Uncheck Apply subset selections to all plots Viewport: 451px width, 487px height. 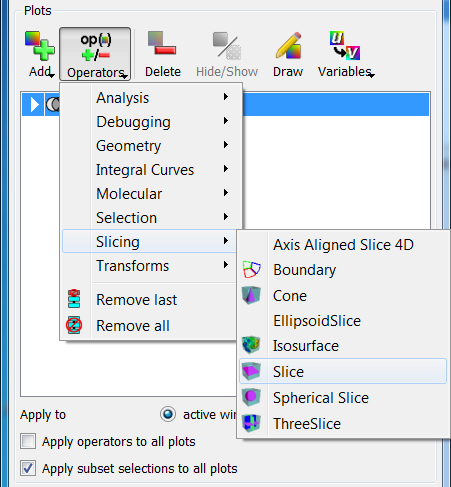28,468
